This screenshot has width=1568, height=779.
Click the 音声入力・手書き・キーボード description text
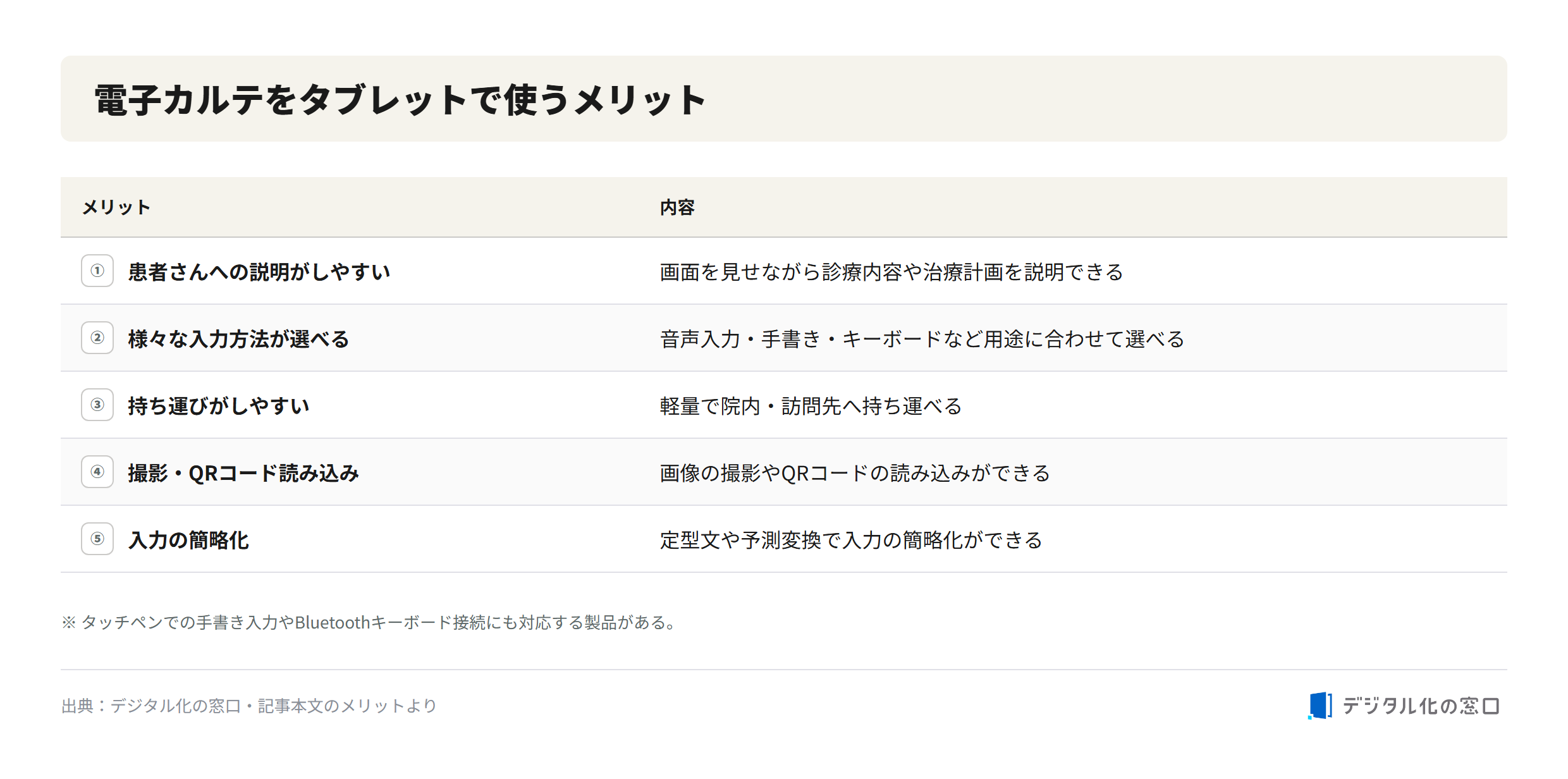pyautogui.click(x=922, y=339)
